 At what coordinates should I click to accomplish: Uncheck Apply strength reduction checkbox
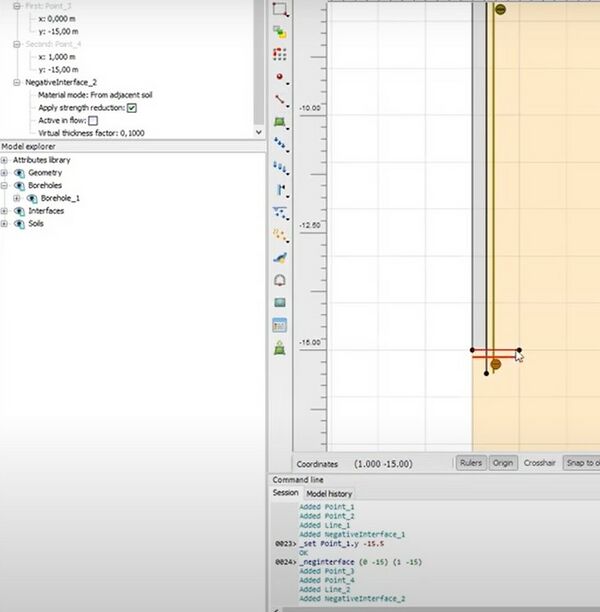[131, 107]
